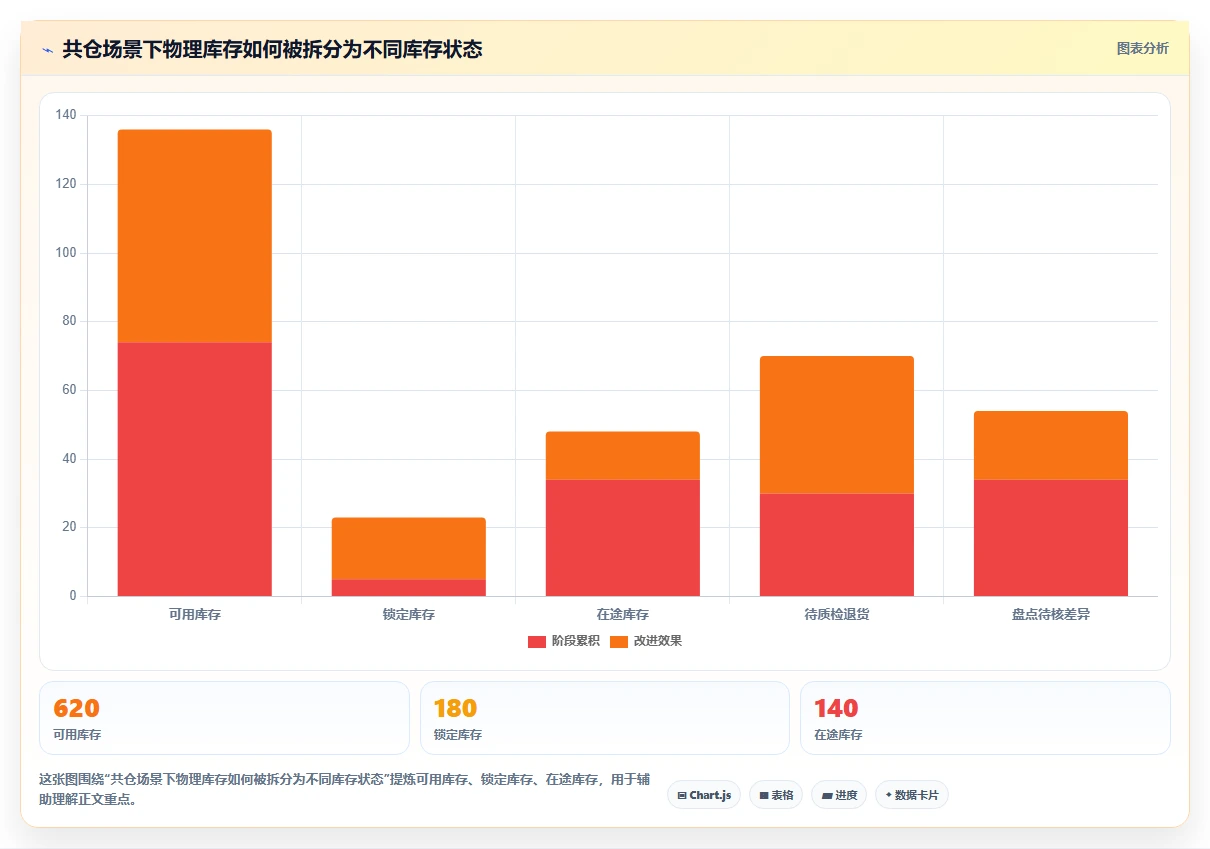Open the 140 在途库存 data card
Screen dimensions: 1210x849
click(x=985, y=718)
